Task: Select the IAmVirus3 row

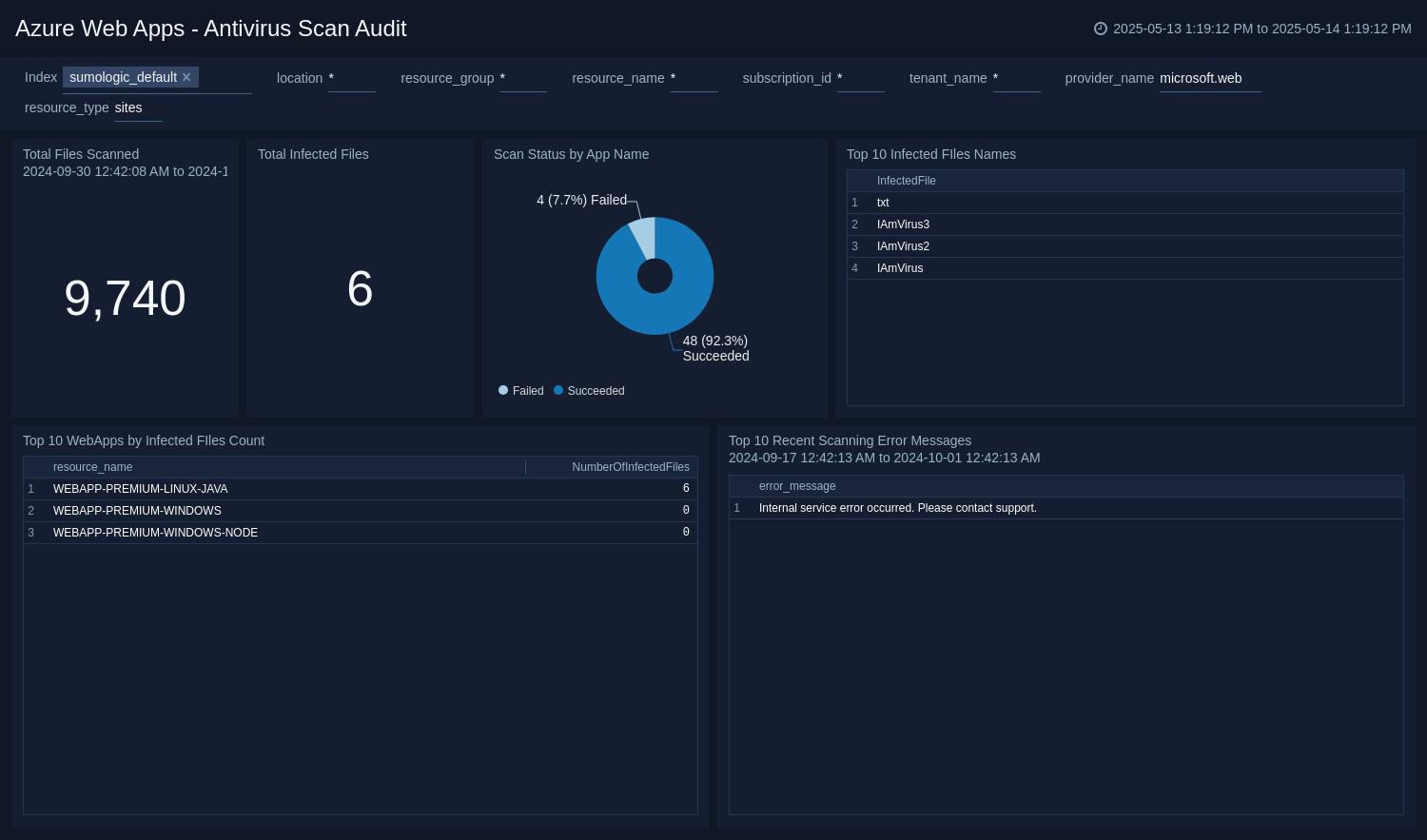Action: [1125, 225]
